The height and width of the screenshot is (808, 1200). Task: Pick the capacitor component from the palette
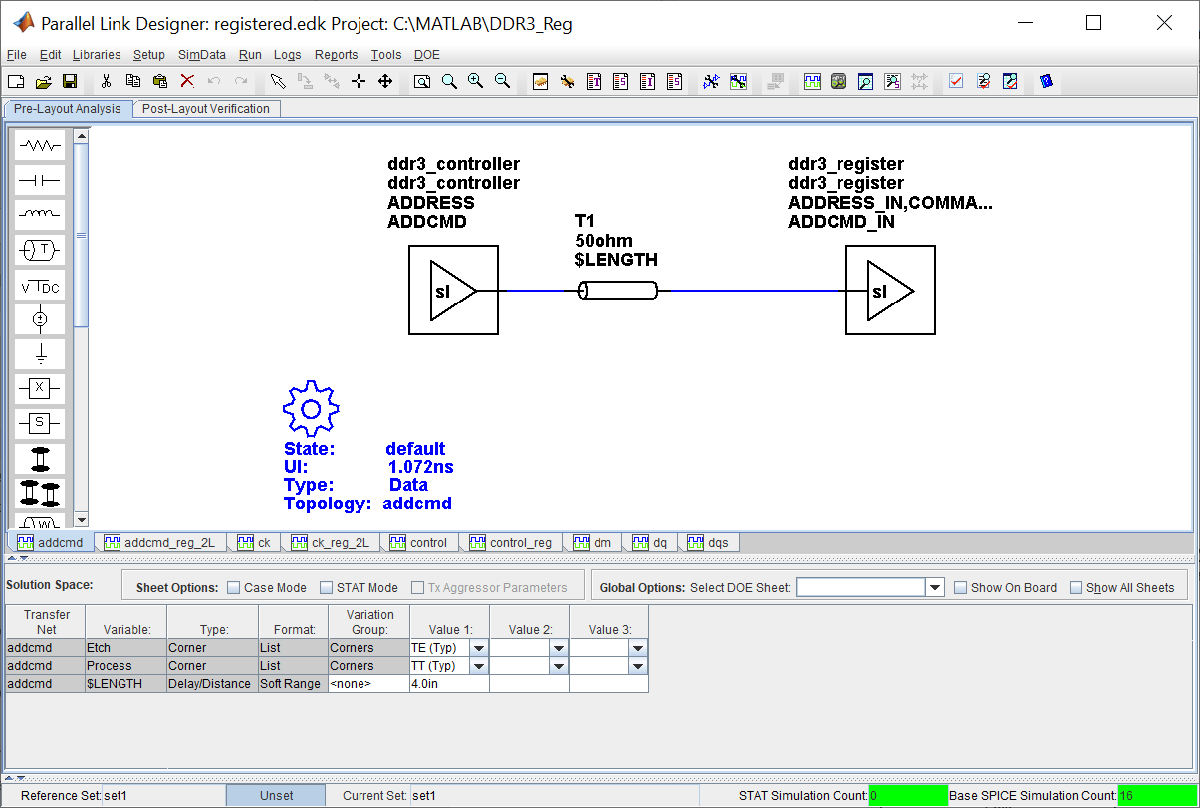[x=40, y=181]
